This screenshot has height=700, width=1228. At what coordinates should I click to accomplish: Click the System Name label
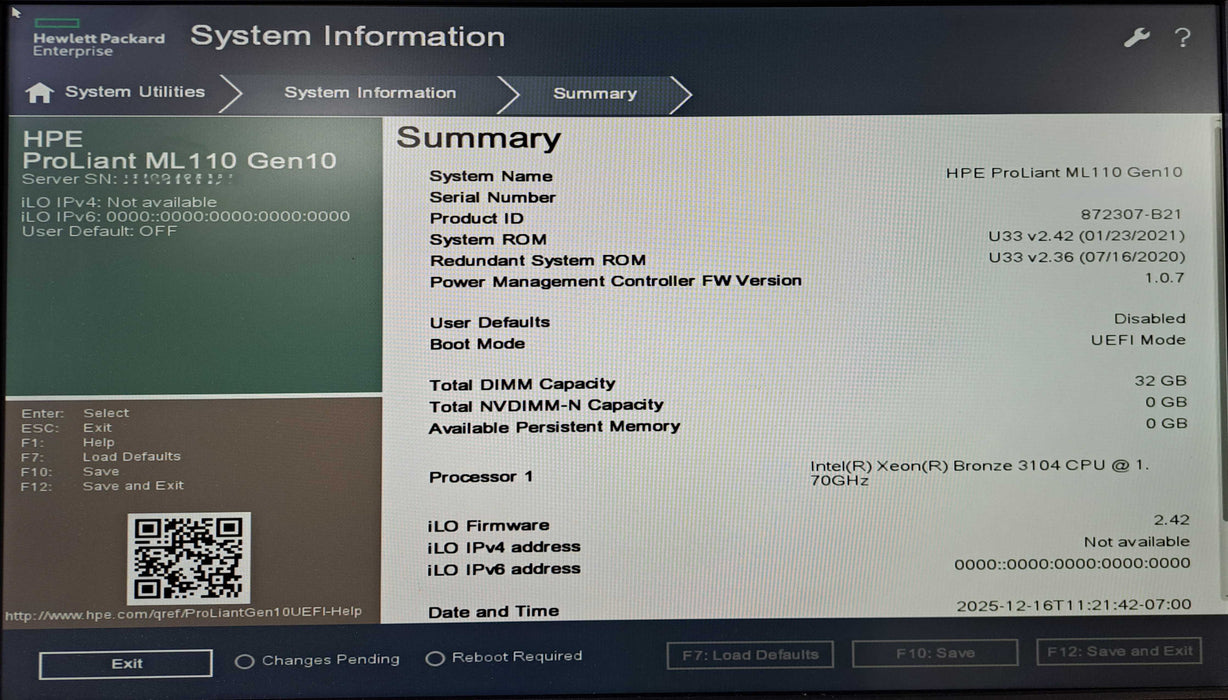pos(491,176)
